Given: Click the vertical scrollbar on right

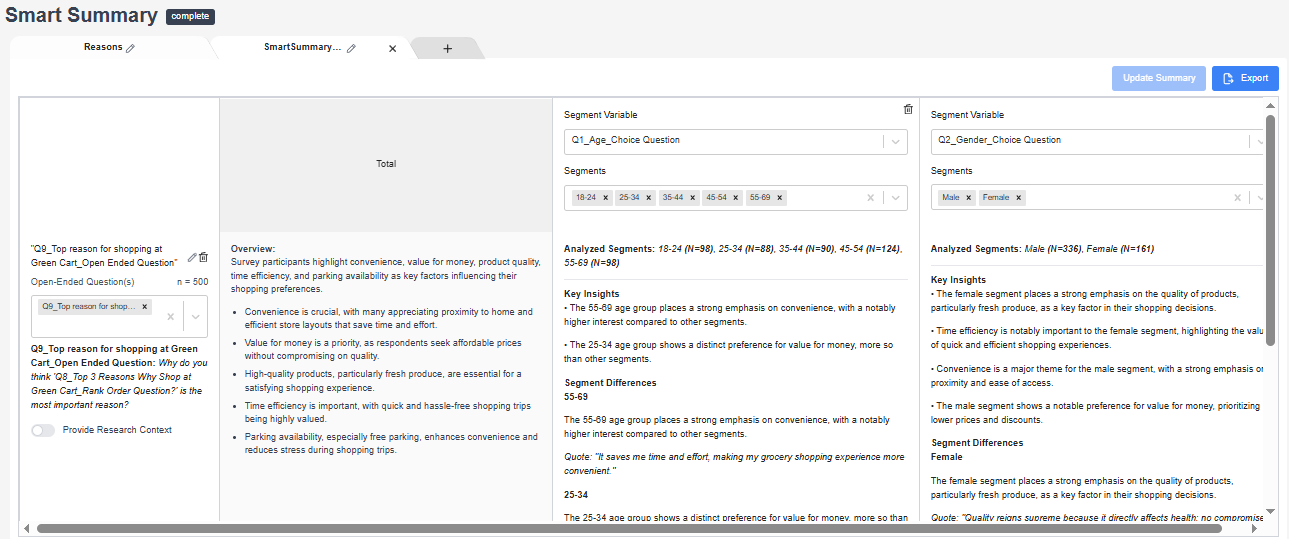Looking at the screenshot, I should 1271,230.
